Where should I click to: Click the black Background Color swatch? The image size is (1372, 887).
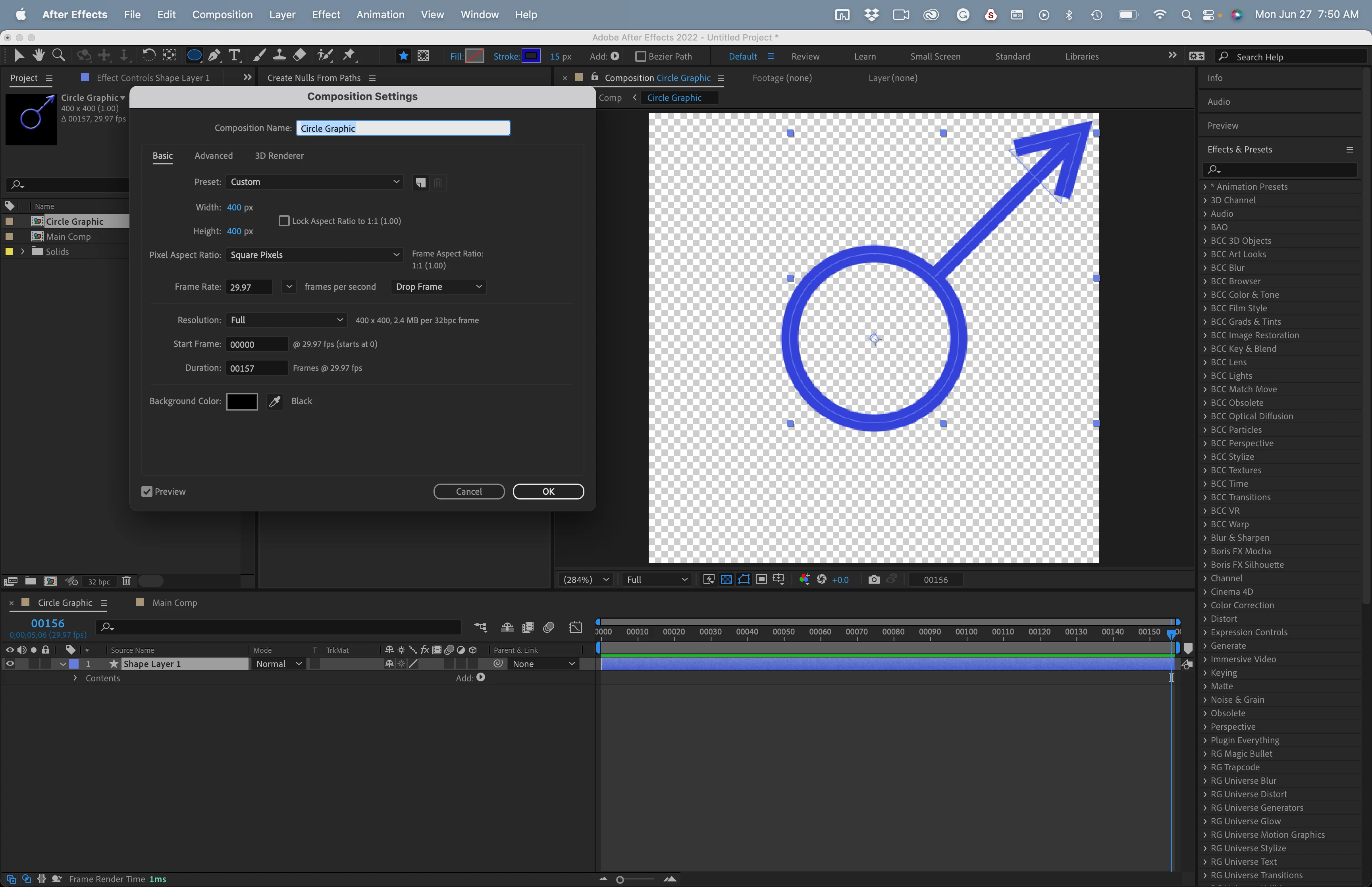(x=242, y=401)
